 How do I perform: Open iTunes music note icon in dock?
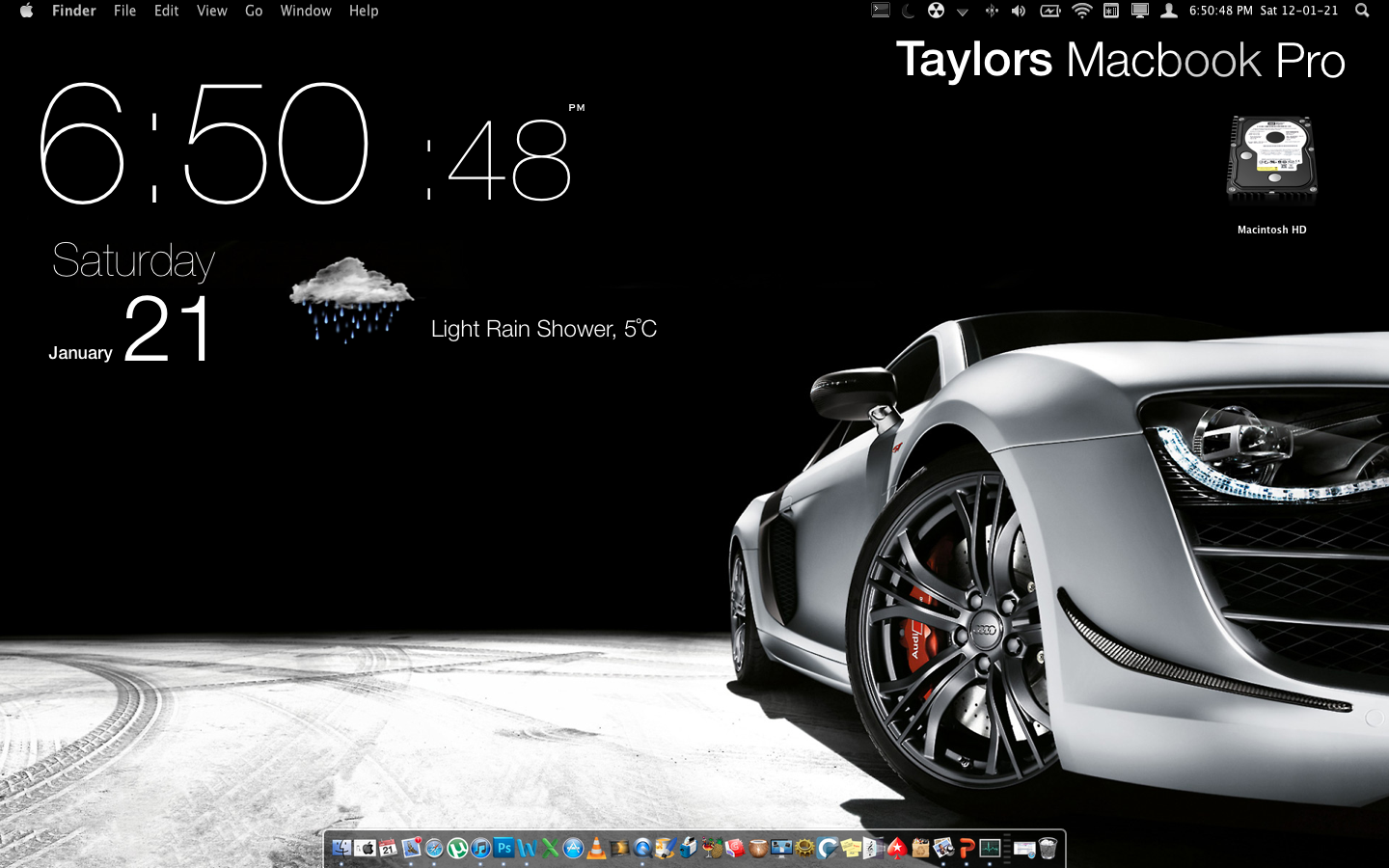click(480, 848)
